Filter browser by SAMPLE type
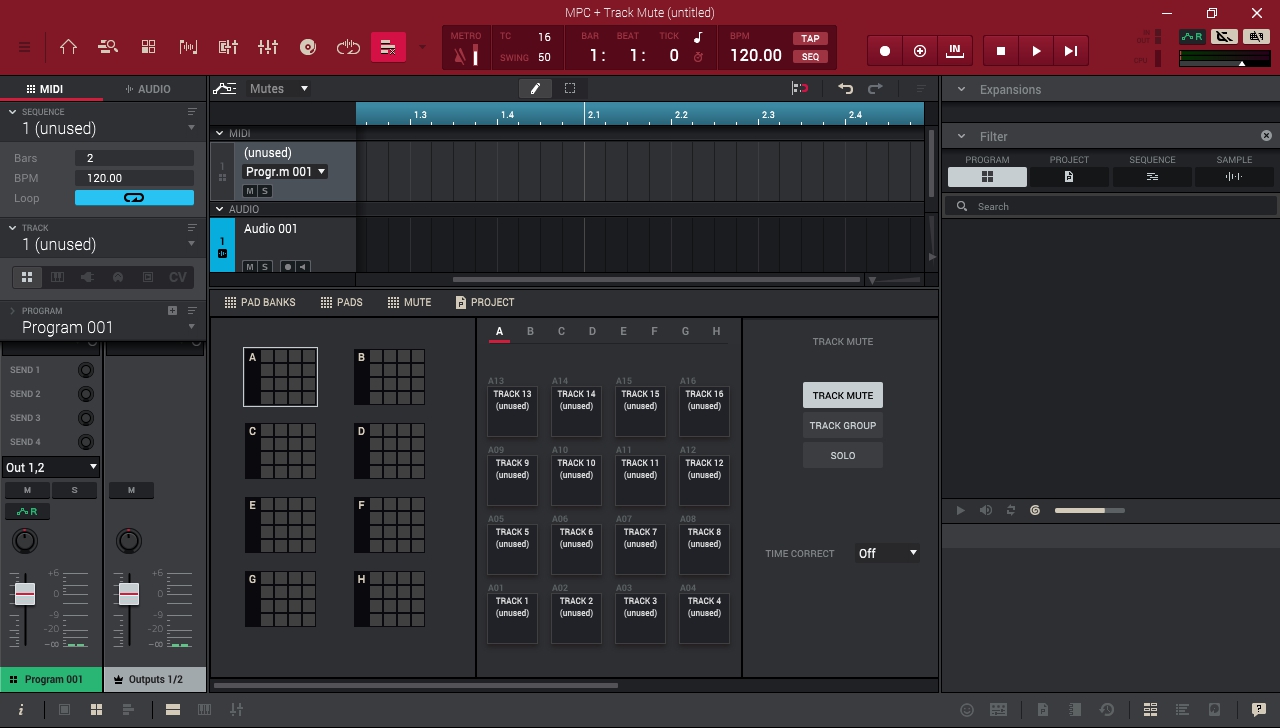This screenshot has height=728, width=1280. coord(1234,177)
